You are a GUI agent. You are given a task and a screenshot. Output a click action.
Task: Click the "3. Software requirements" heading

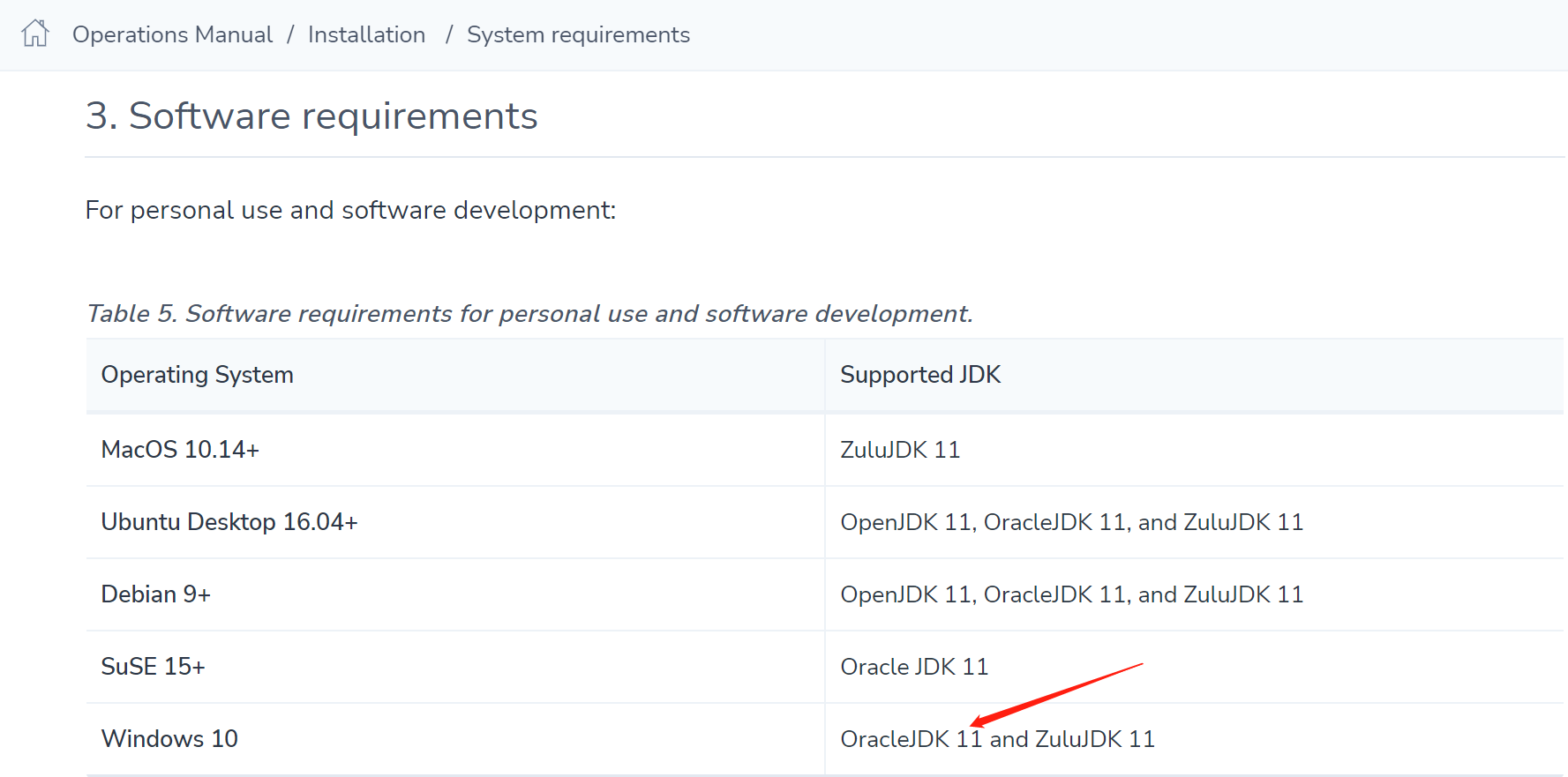pyautogui.click(x=311, y=116)
